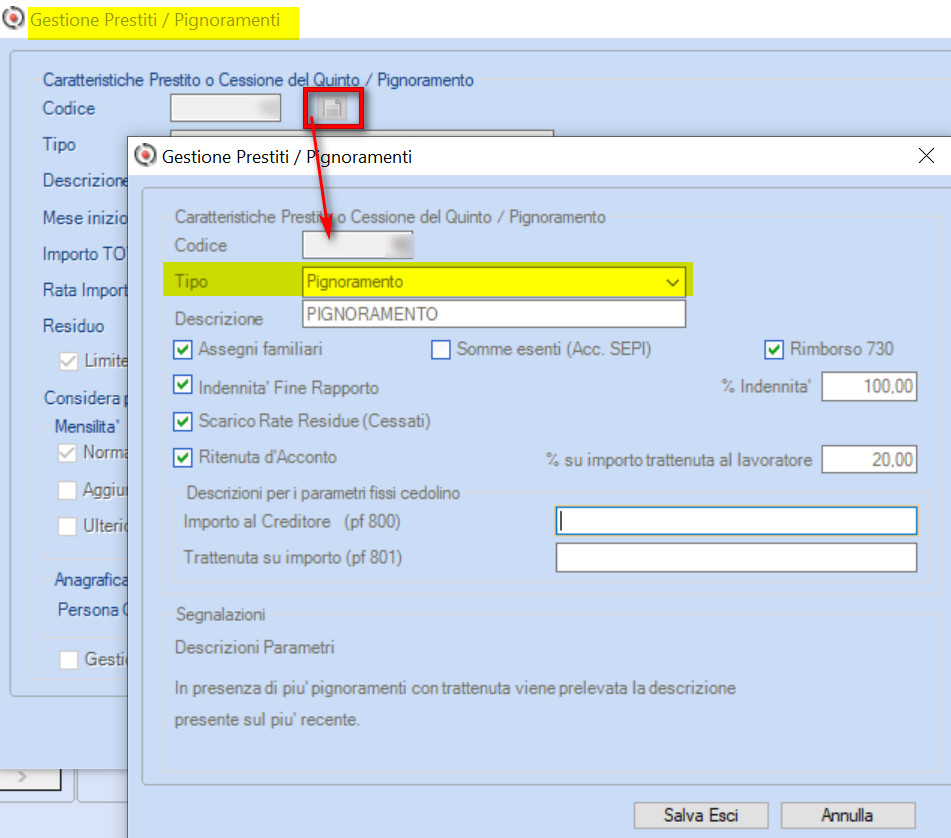Click the % Indennita' field showing 100,00
951x838 pixels.
pos(869,386)
